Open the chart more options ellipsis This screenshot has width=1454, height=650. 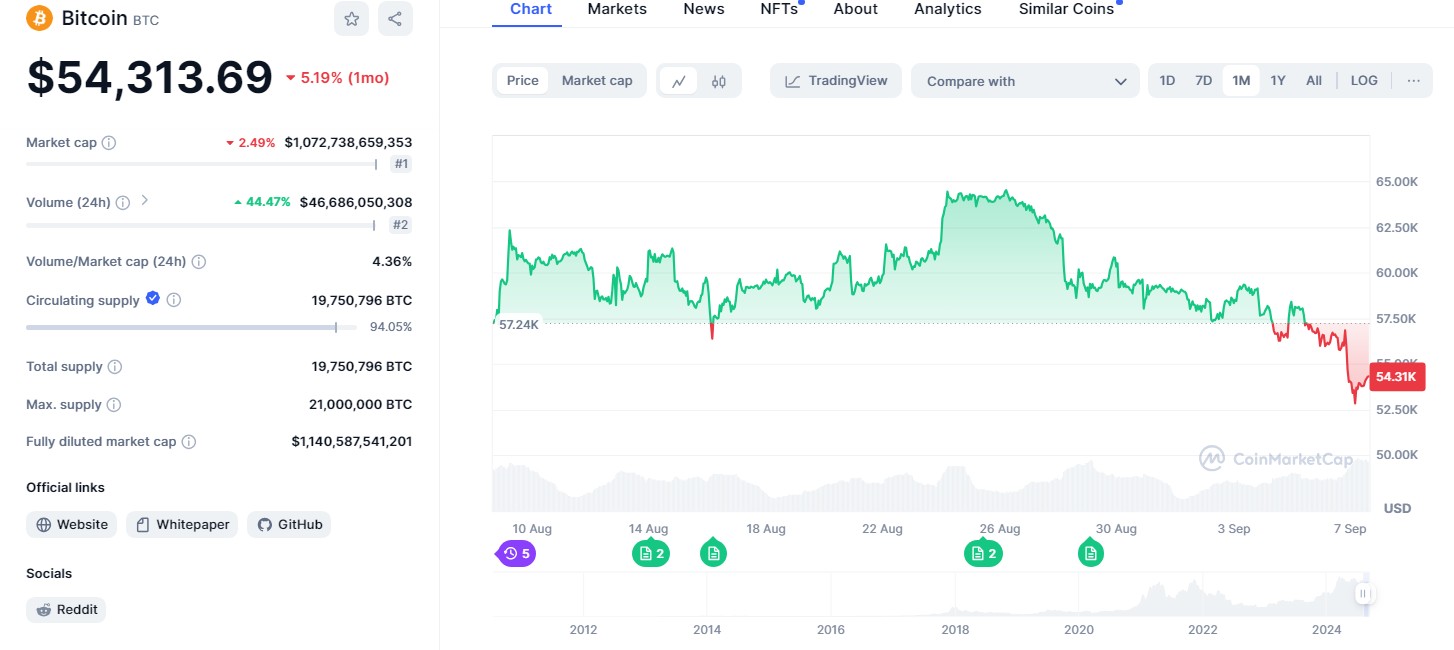pyautogui.click(x=1413, y=81)
